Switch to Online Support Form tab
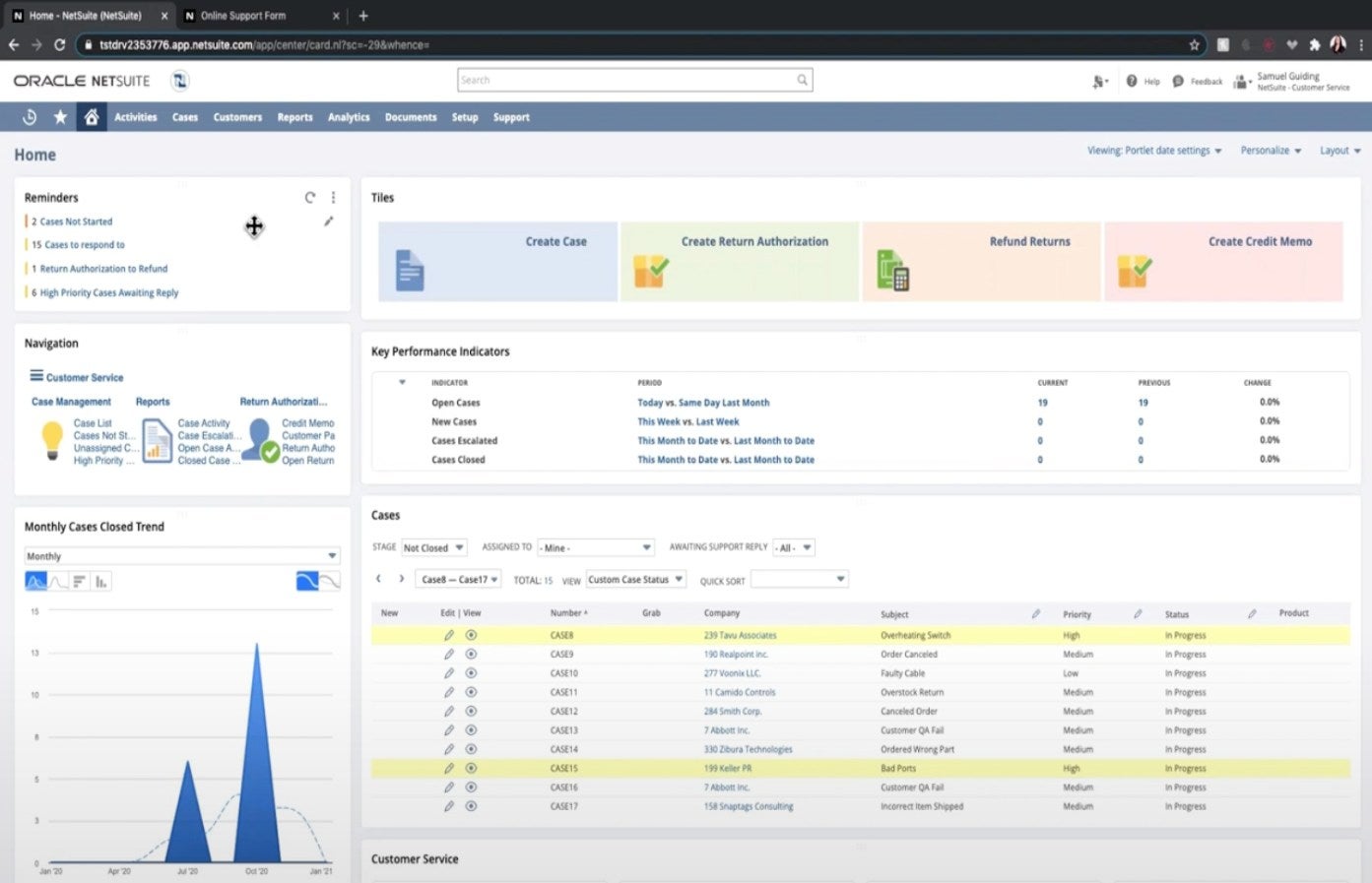This screenshot has height=883, width=1372. tap(261, 16)
